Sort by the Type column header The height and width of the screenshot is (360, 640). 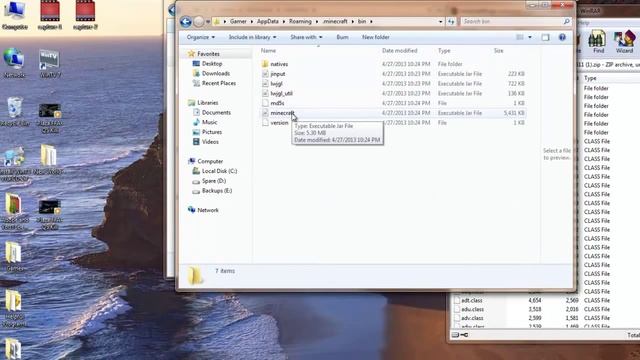(444, 51)
